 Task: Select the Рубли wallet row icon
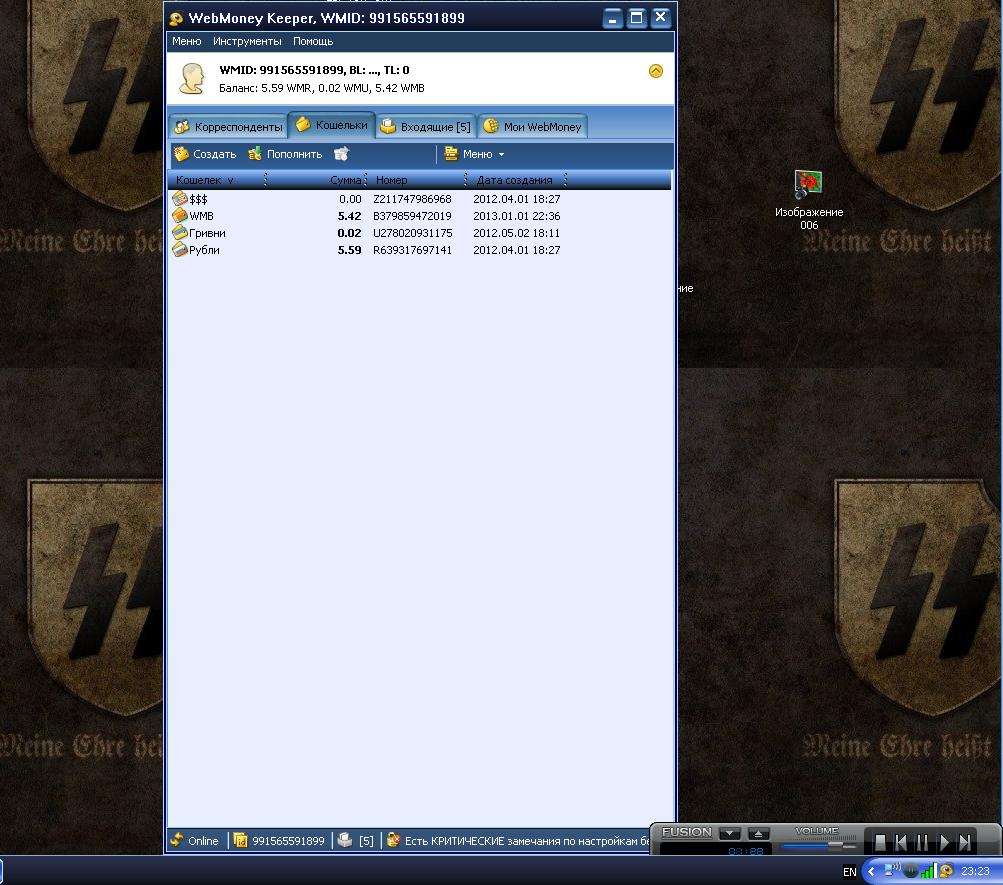coord(180,249)
